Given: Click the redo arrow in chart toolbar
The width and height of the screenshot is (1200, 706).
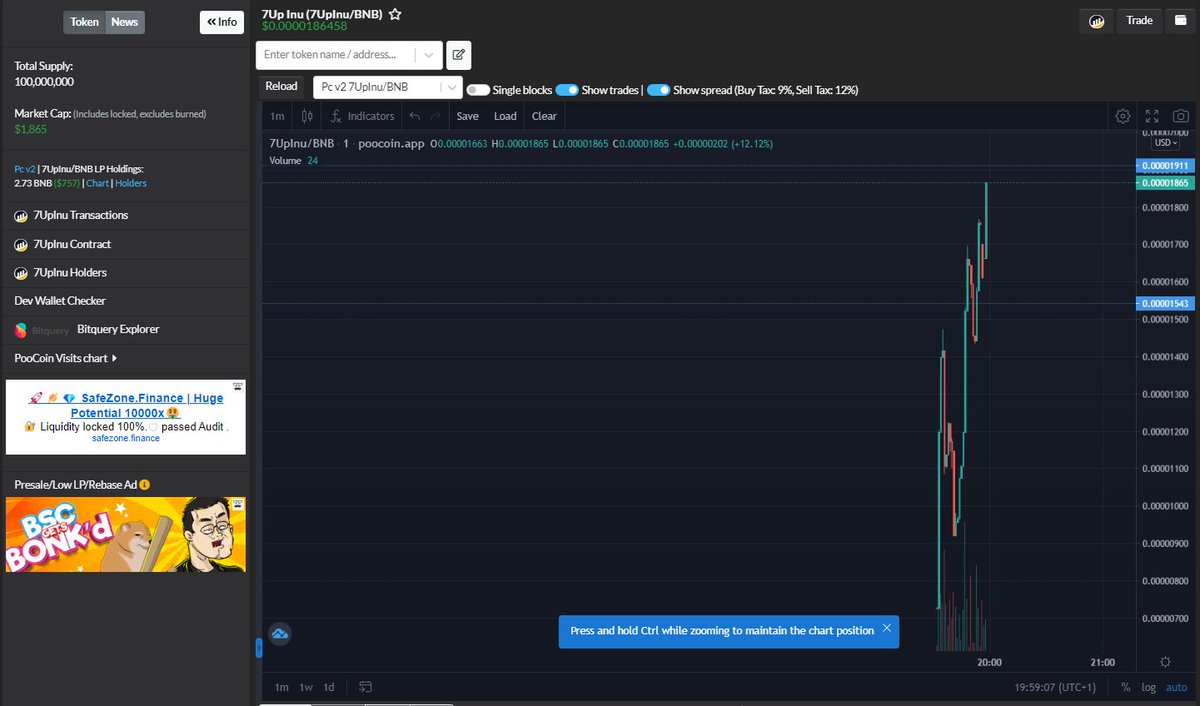Looking at the screenshot, I should (x=435, y=116).
